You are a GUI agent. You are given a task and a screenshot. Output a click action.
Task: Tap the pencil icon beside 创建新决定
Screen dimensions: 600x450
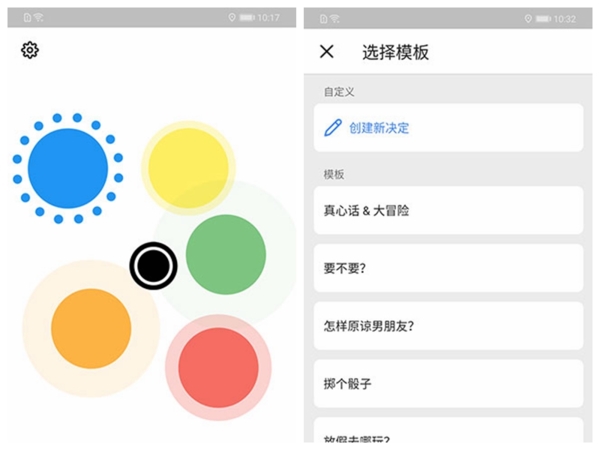click(333, 128)
